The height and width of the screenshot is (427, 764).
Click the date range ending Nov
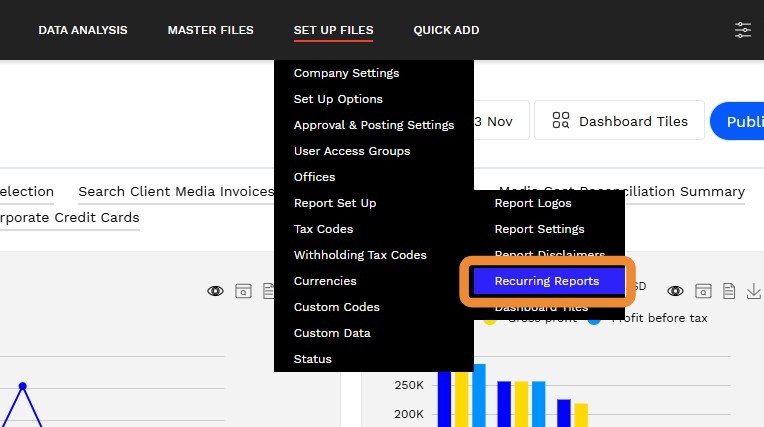(501, 121)
